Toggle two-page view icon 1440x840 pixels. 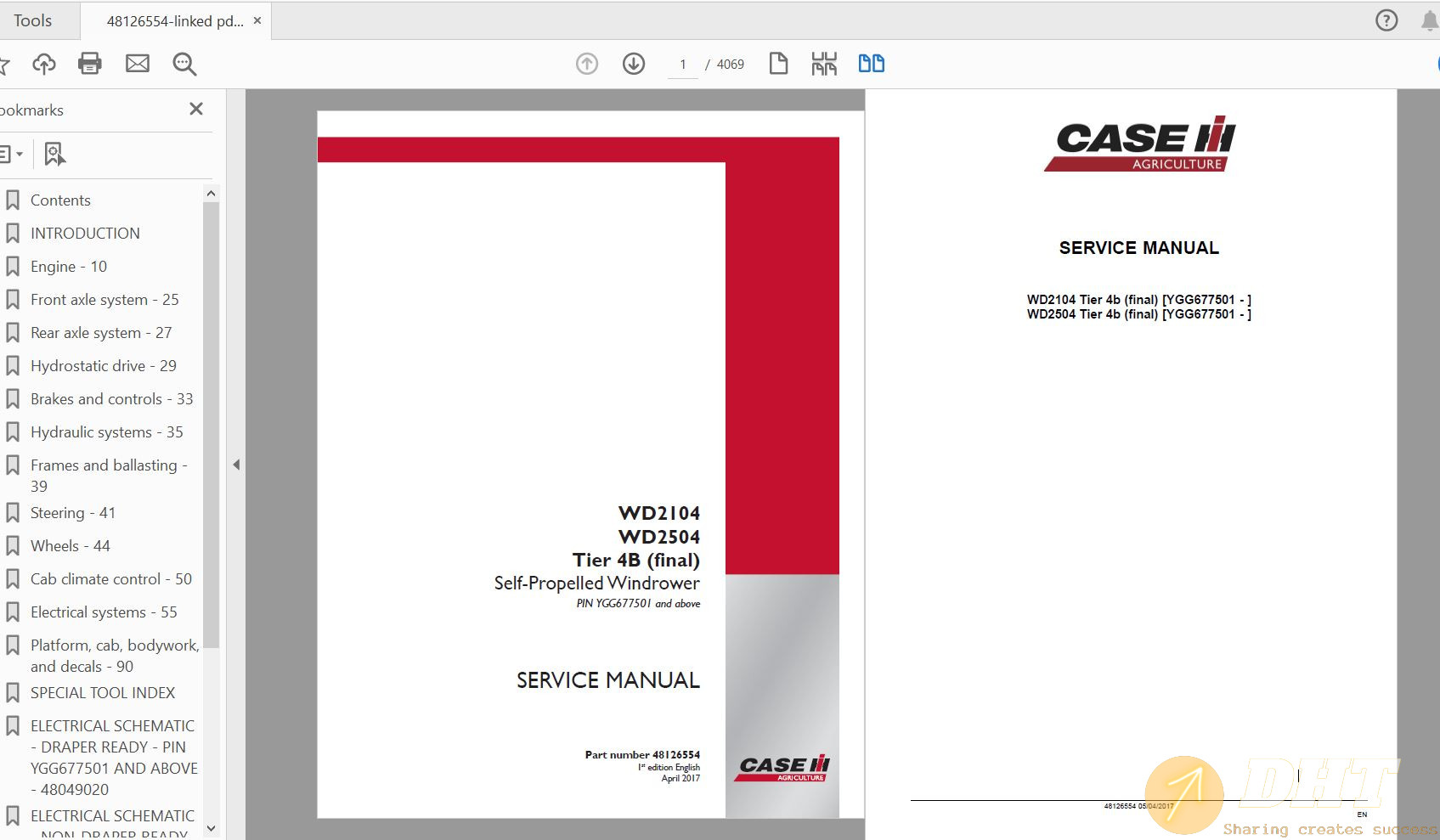click(x=871, y=64)
